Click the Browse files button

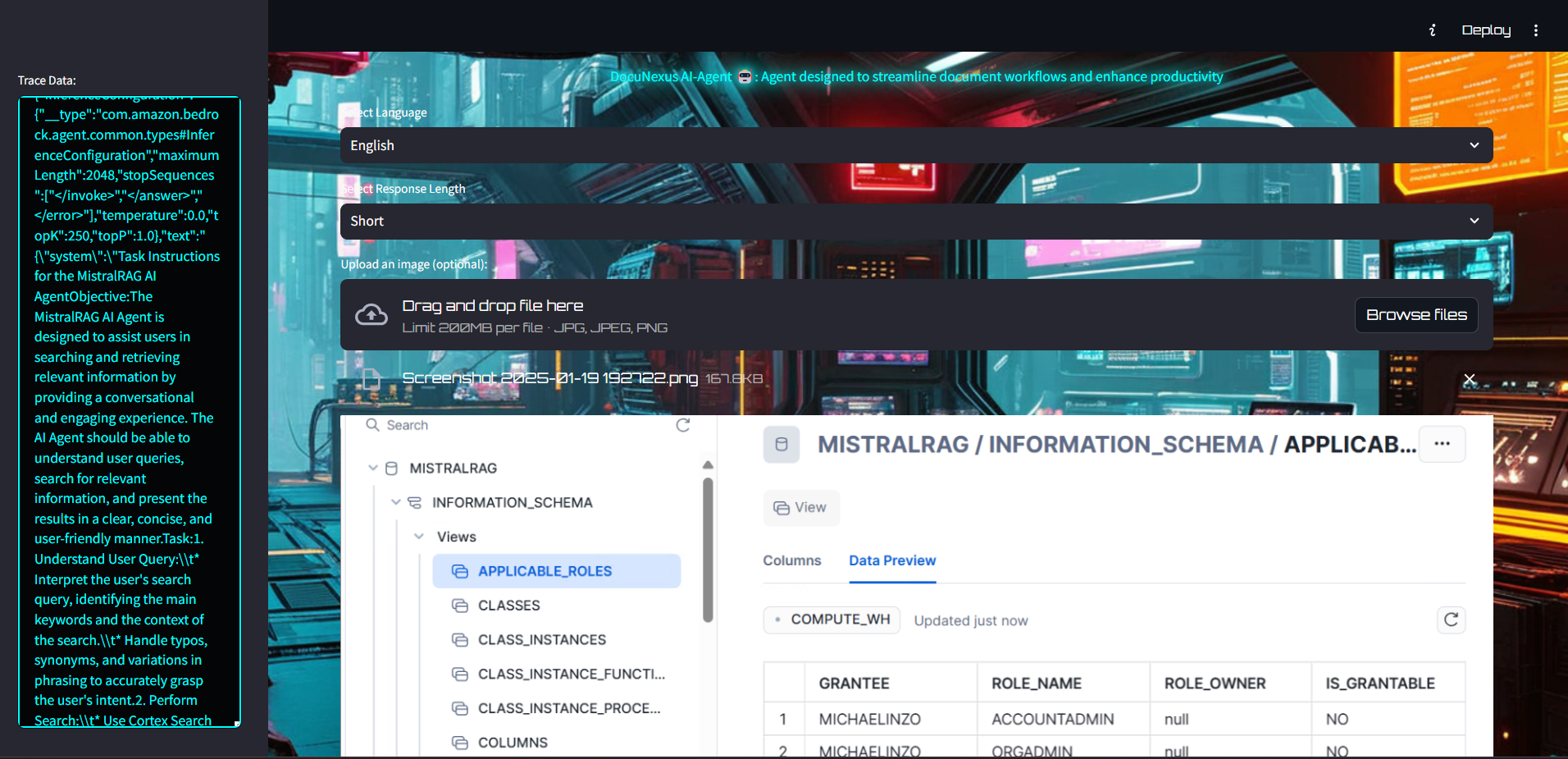(1416, 315)
